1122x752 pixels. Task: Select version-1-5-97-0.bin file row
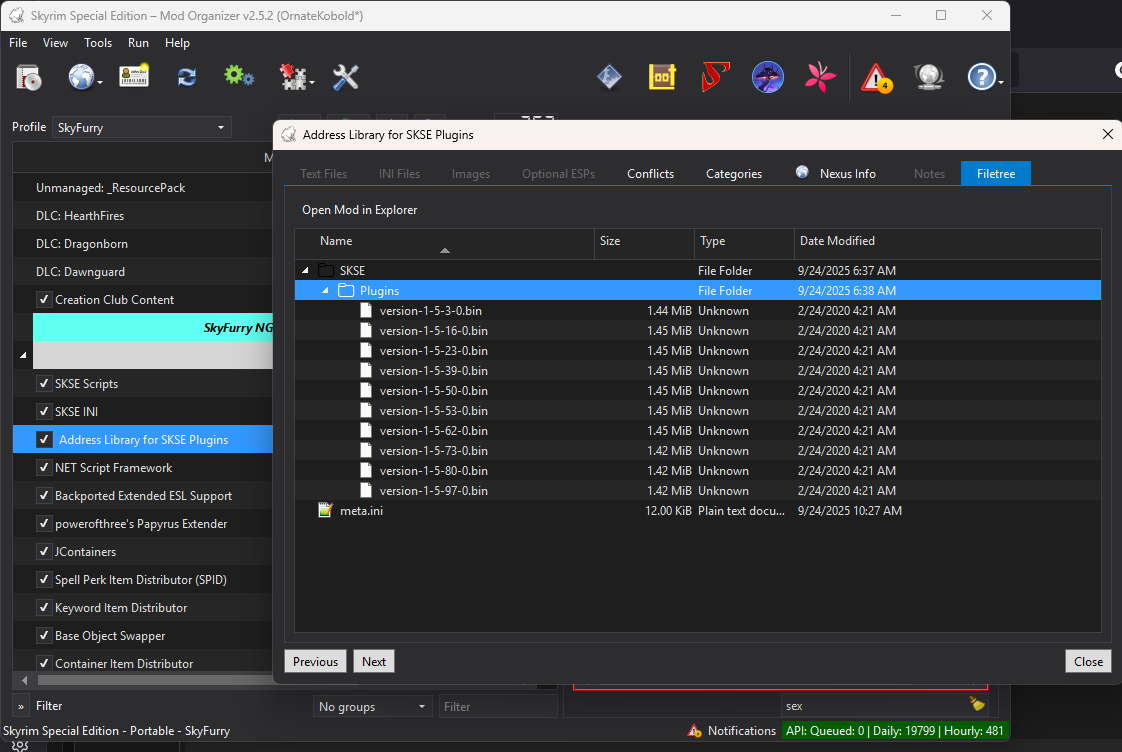tap(698, 491)
